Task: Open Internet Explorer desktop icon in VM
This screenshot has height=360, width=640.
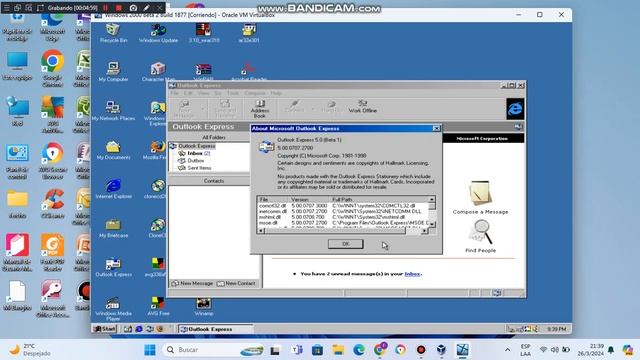Action: point(113,189)
